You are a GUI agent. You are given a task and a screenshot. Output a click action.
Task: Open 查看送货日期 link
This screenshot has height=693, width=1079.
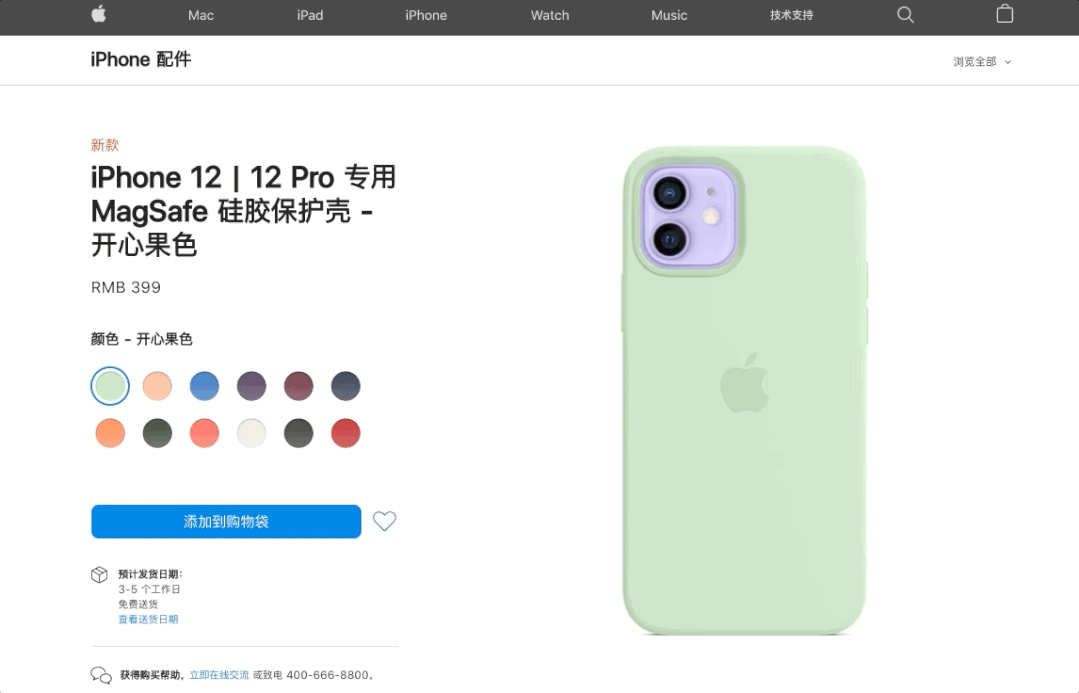[x=148, y=619]
